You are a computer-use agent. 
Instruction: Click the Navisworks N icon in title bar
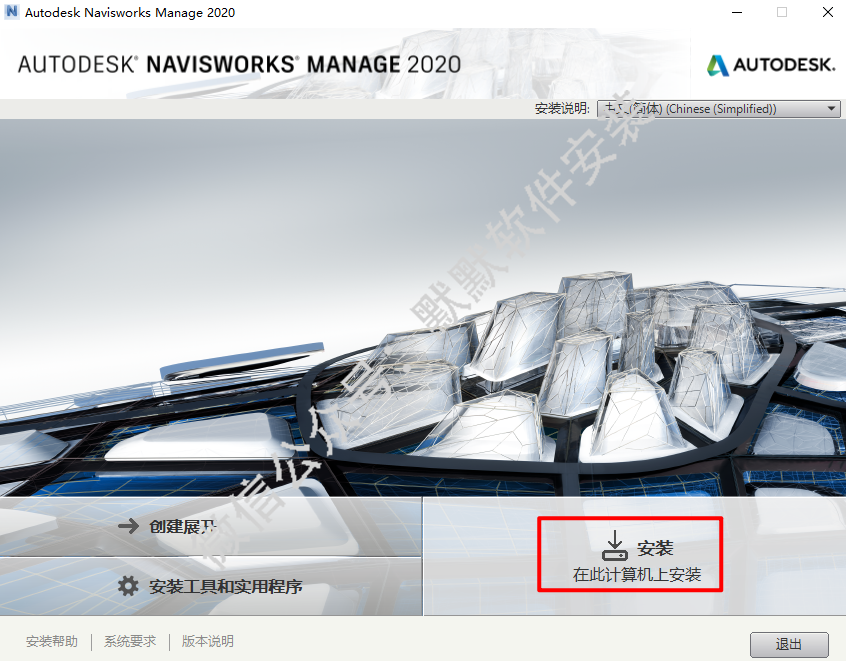pyautogui.click(x=11, y=12)
